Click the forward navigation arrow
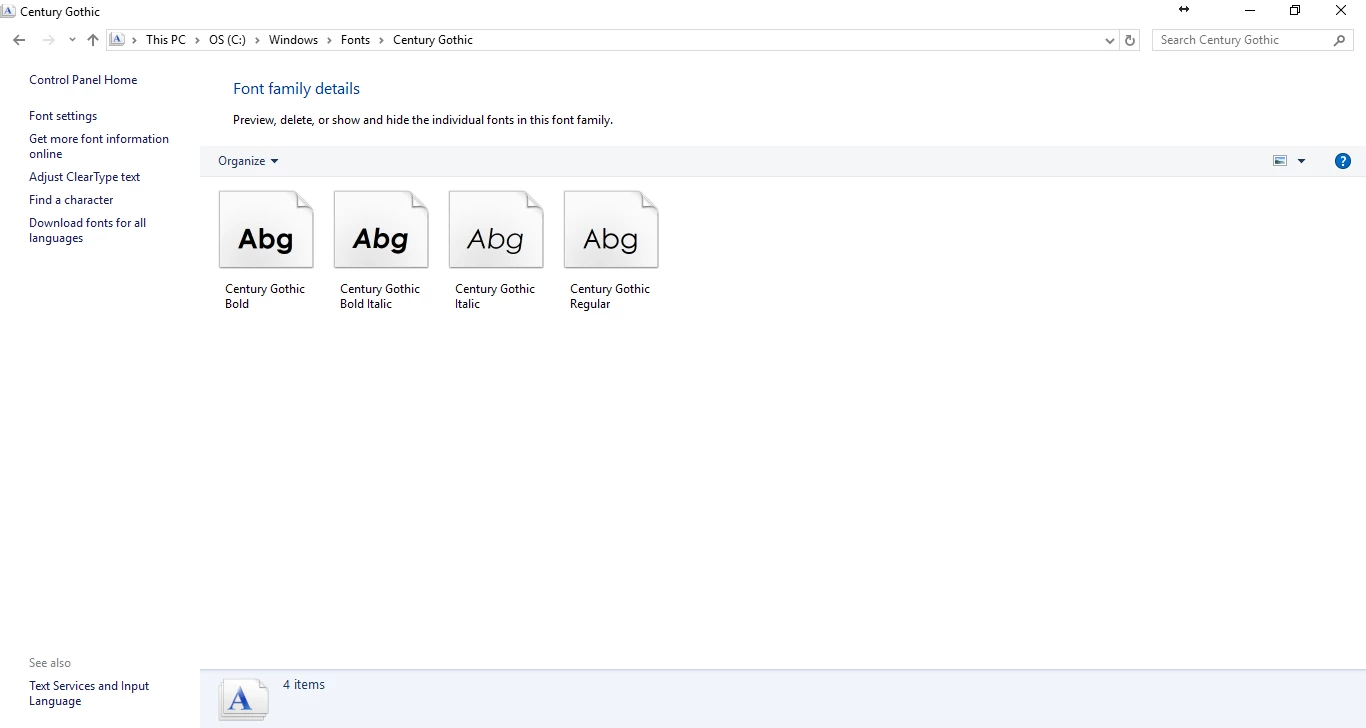This screenshot has width=1366, height=728. click(x=48, y=40)
